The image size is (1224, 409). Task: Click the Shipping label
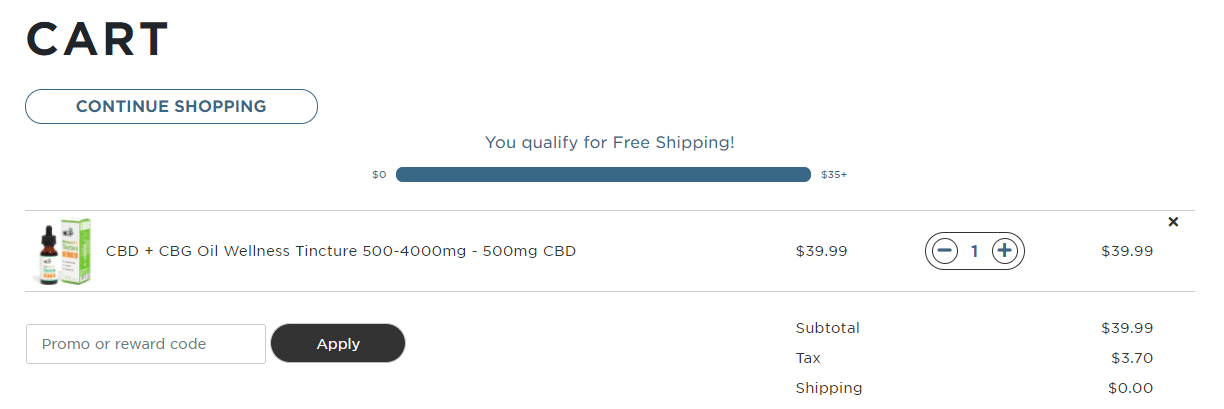[x=829, y=388]
